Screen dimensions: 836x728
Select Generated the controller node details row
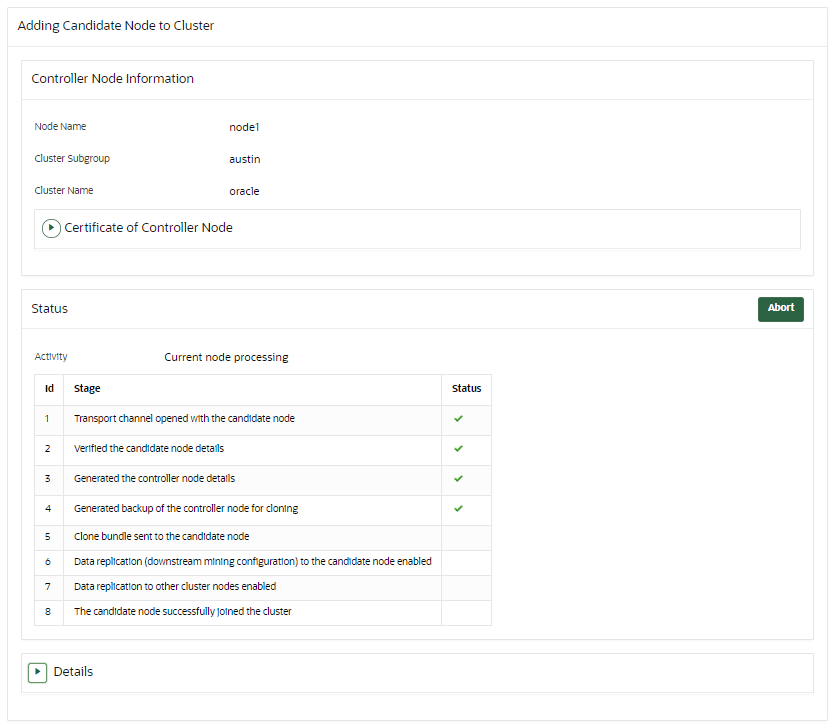pyautogui.click(x=263, y=480)
